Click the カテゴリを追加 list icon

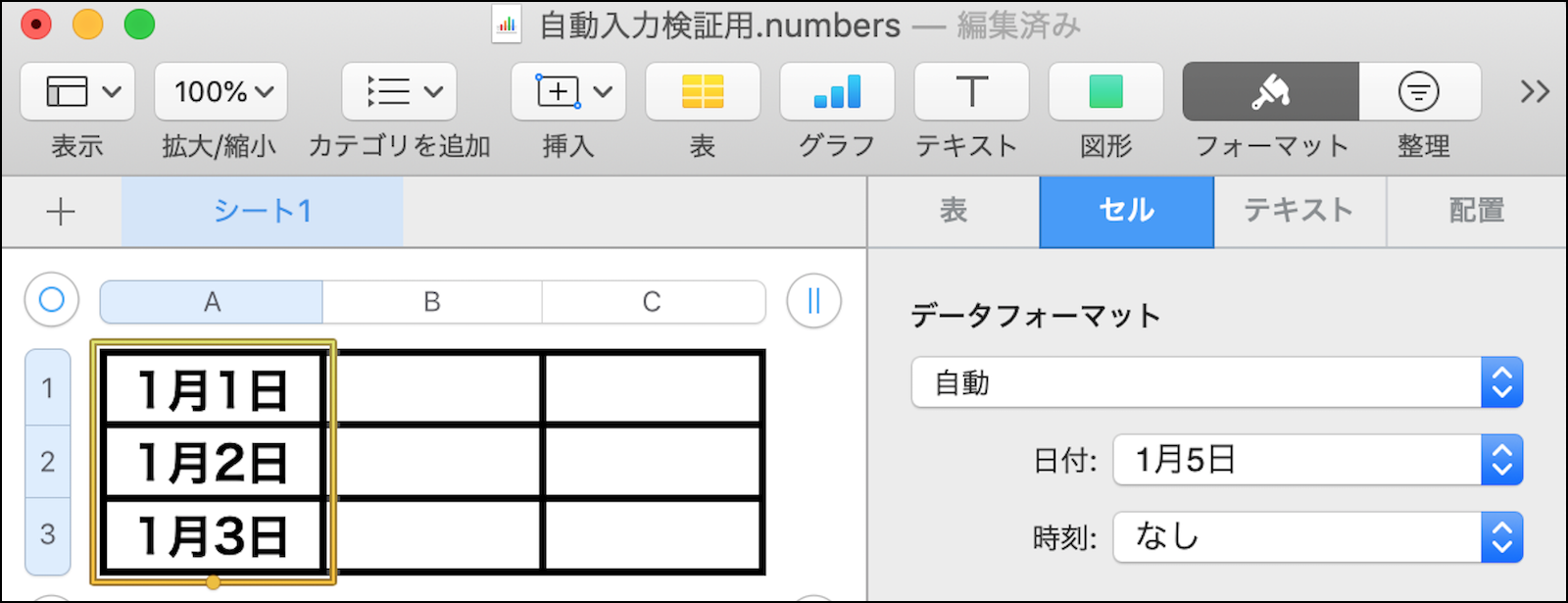pyautogui.click(x=399, y=91)
